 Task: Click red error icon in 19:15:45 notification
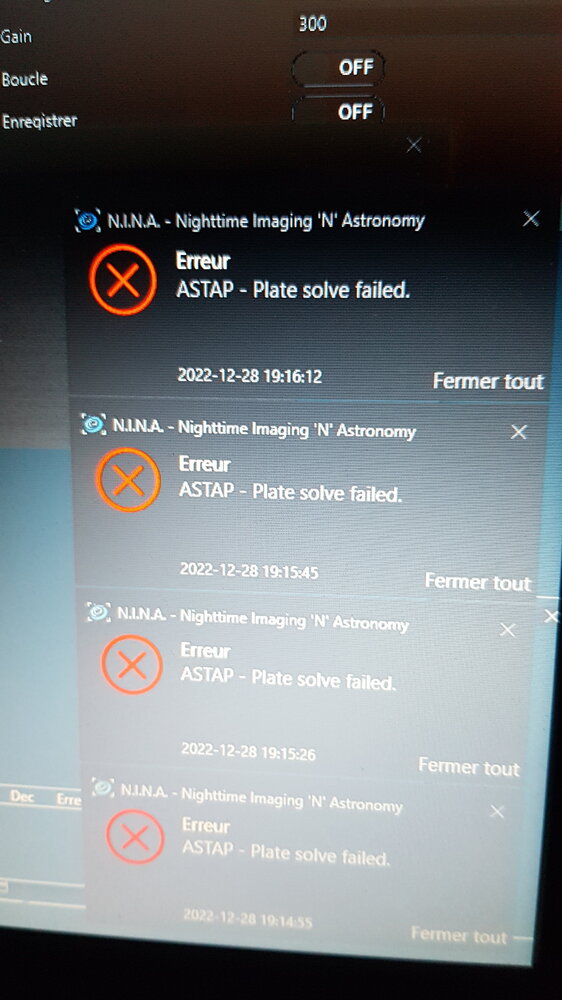[128, 480]
